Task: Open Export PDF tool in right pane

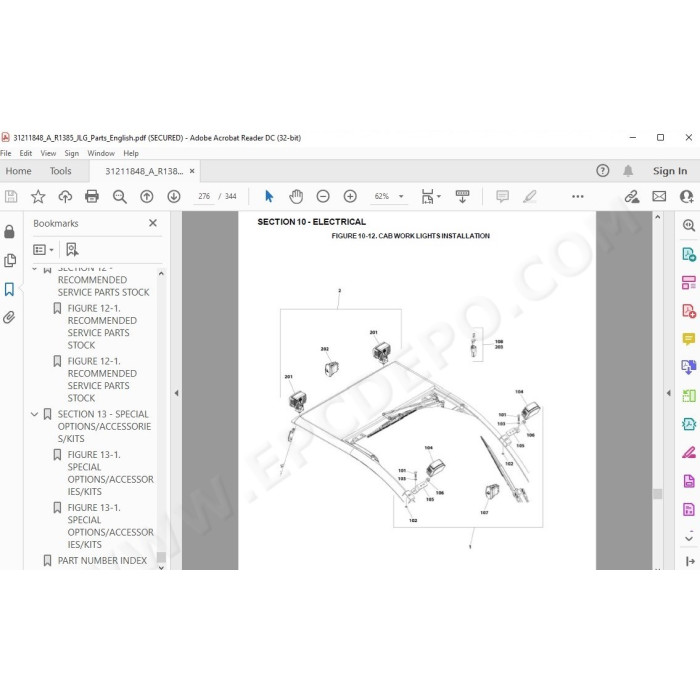Action: click(x=688, y=254)
